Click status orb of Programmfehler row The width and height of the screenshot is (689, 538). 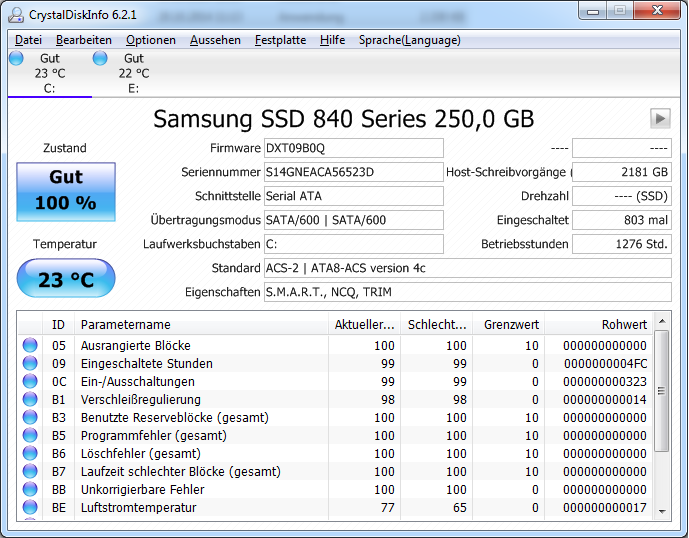pyautogui.click(x=30, y=435)
